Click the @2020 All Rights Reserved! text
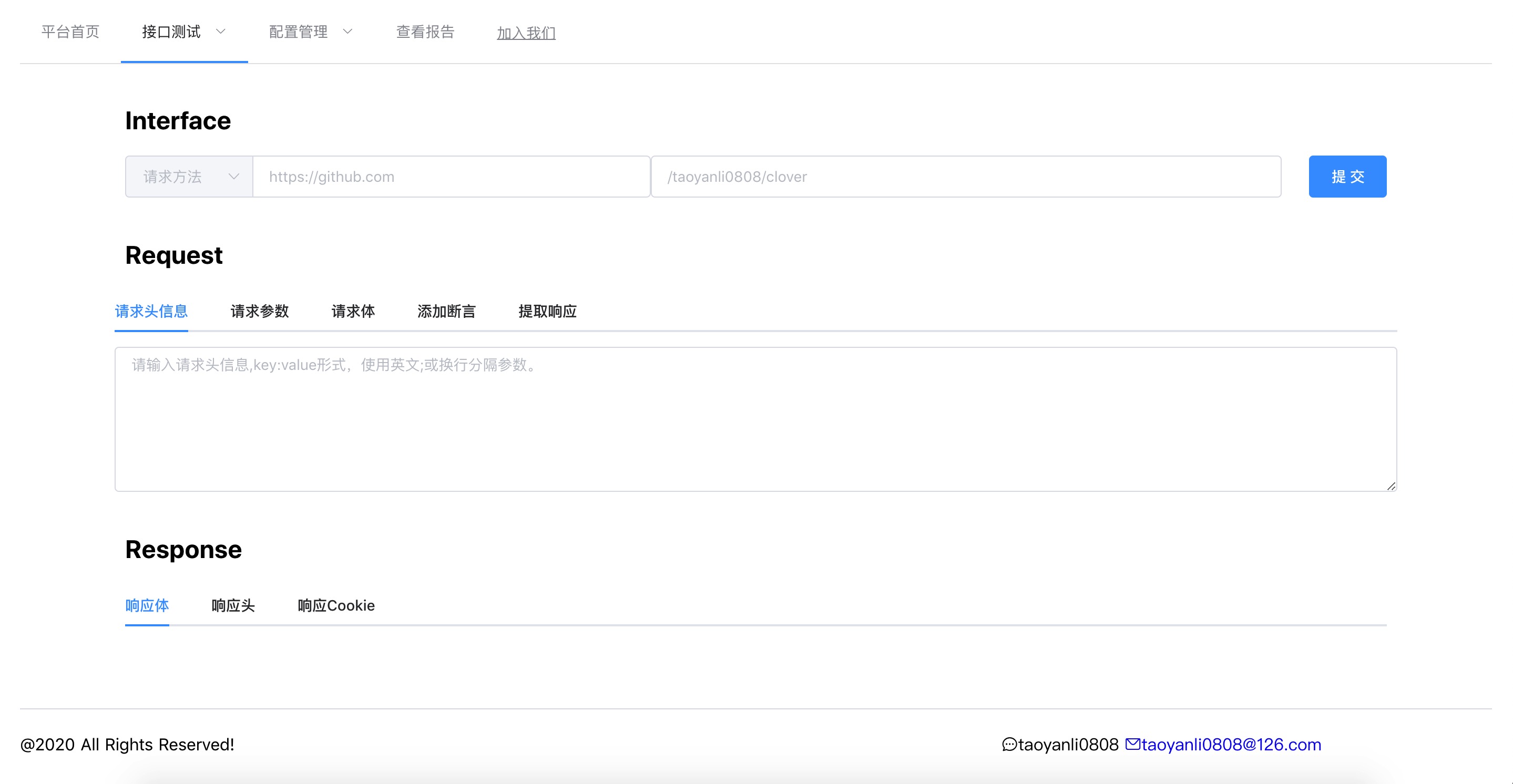 pyautogui.click(x=127, y=745)
